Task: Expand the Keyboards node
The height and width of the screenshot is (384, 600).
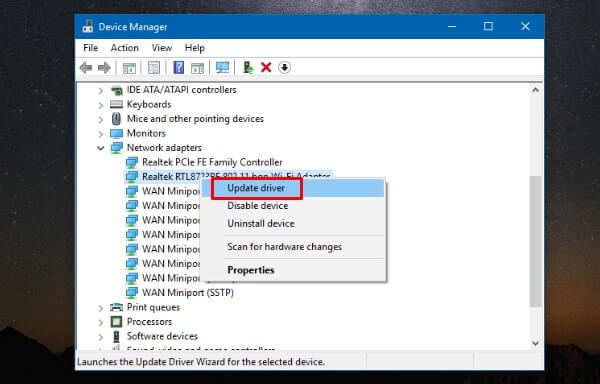Action: [101, 105]
